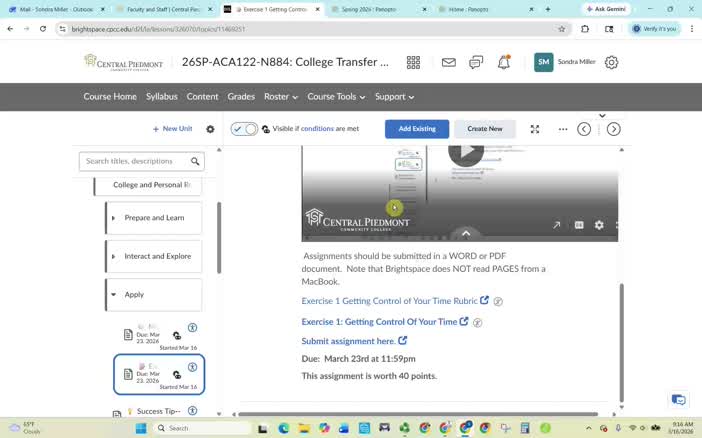Click accessibility icon after Exercise 1 link

(478, 322)
